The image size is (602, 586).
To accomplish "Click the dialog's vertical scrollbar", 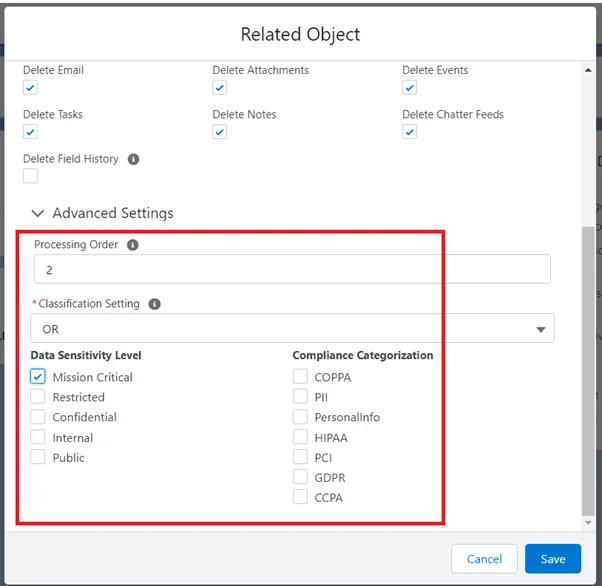I will tap(587, 370).
